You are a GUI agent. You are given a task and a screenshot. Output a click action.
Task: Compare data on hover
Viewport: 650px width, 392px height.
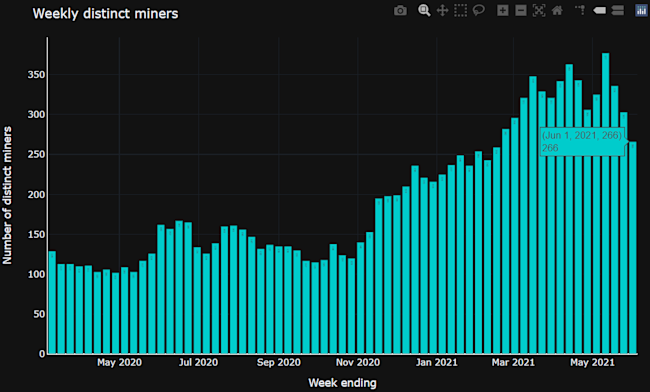tap(617, 10)
